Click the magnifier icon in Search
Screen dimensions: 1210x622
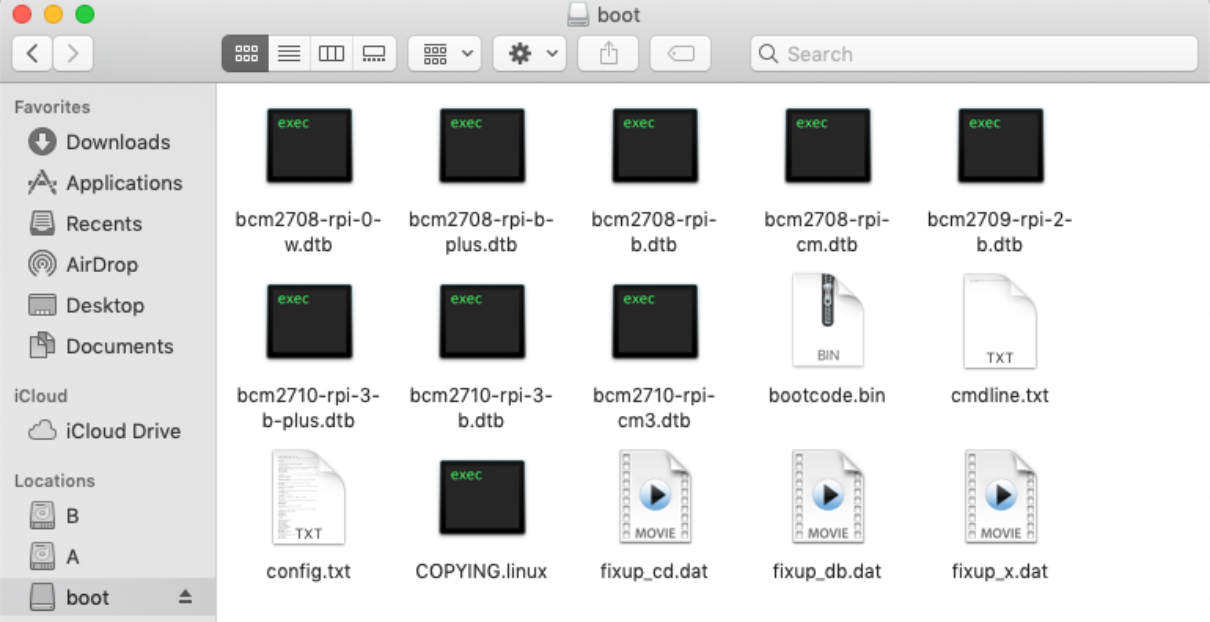[x=768, y=54]
